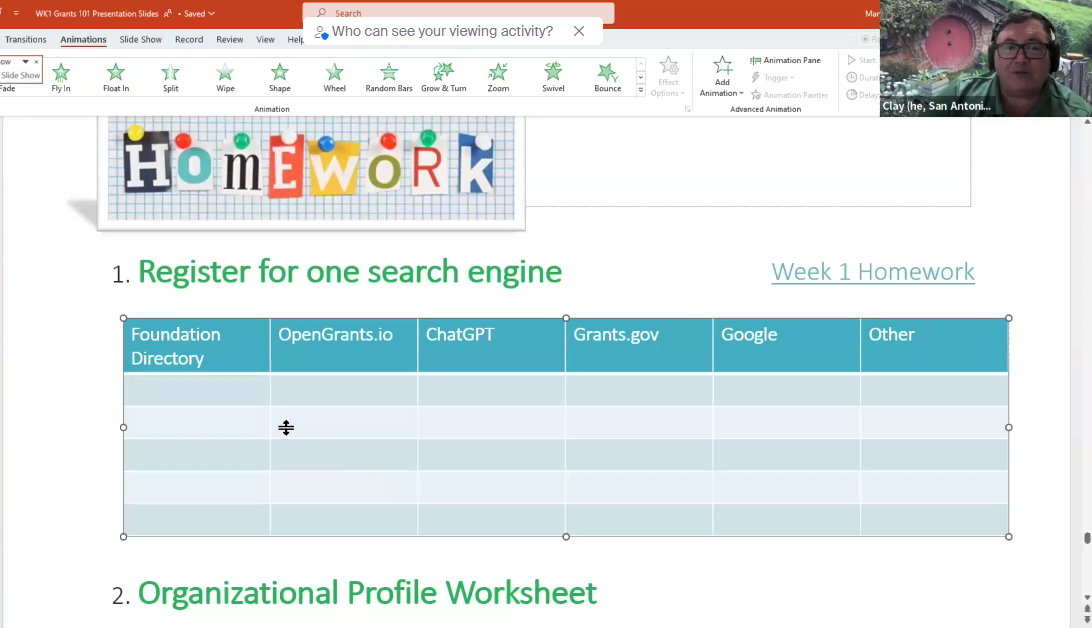Select the OpenGrants.io table header cell
Image resolution: width=1092 pixels, height=628 pixels.
click(x=344, y=346)
